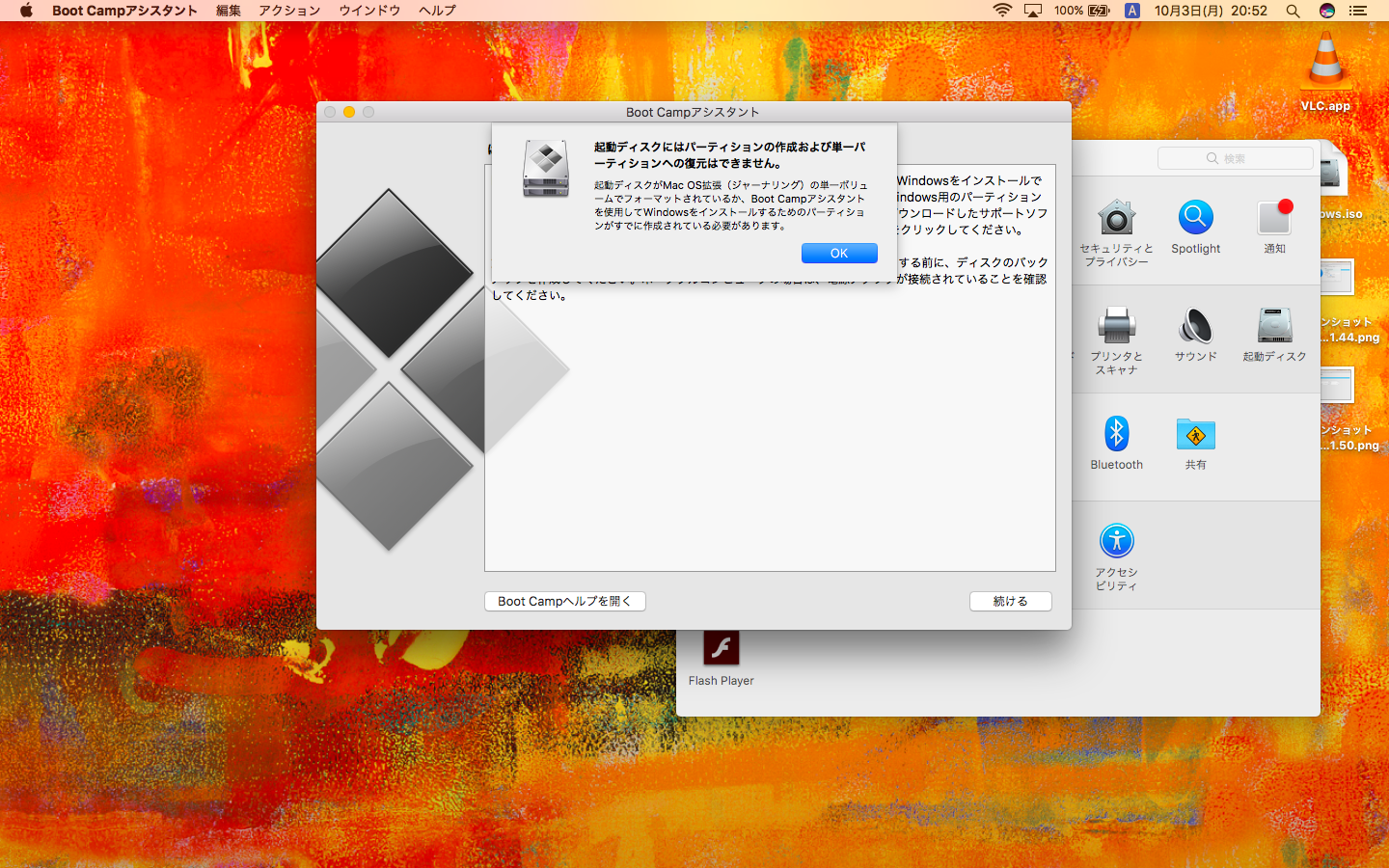Image resolution: width=1389 pixels, height=868 pixels.
Task: Open the セキュリティとプライバシー preference pane
Action: [x=1116, y=232]
